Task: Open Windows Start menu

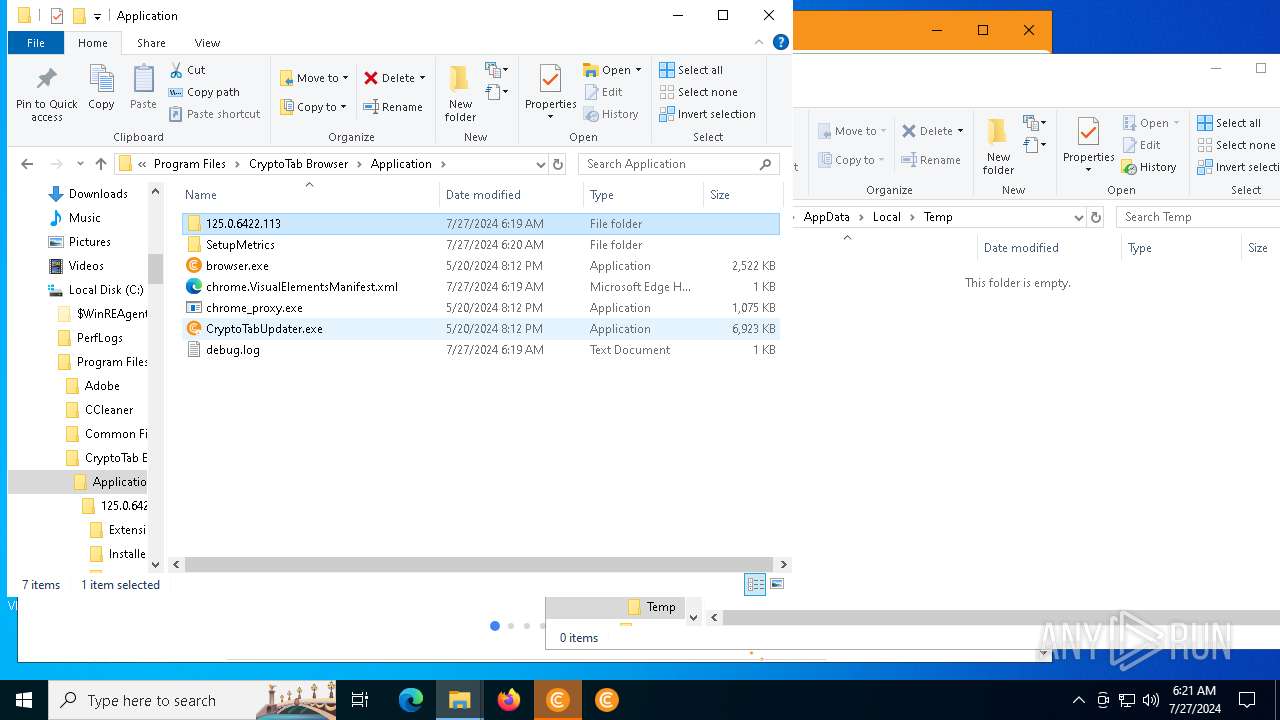Action: pyautogui.click(x=24, y=700)
